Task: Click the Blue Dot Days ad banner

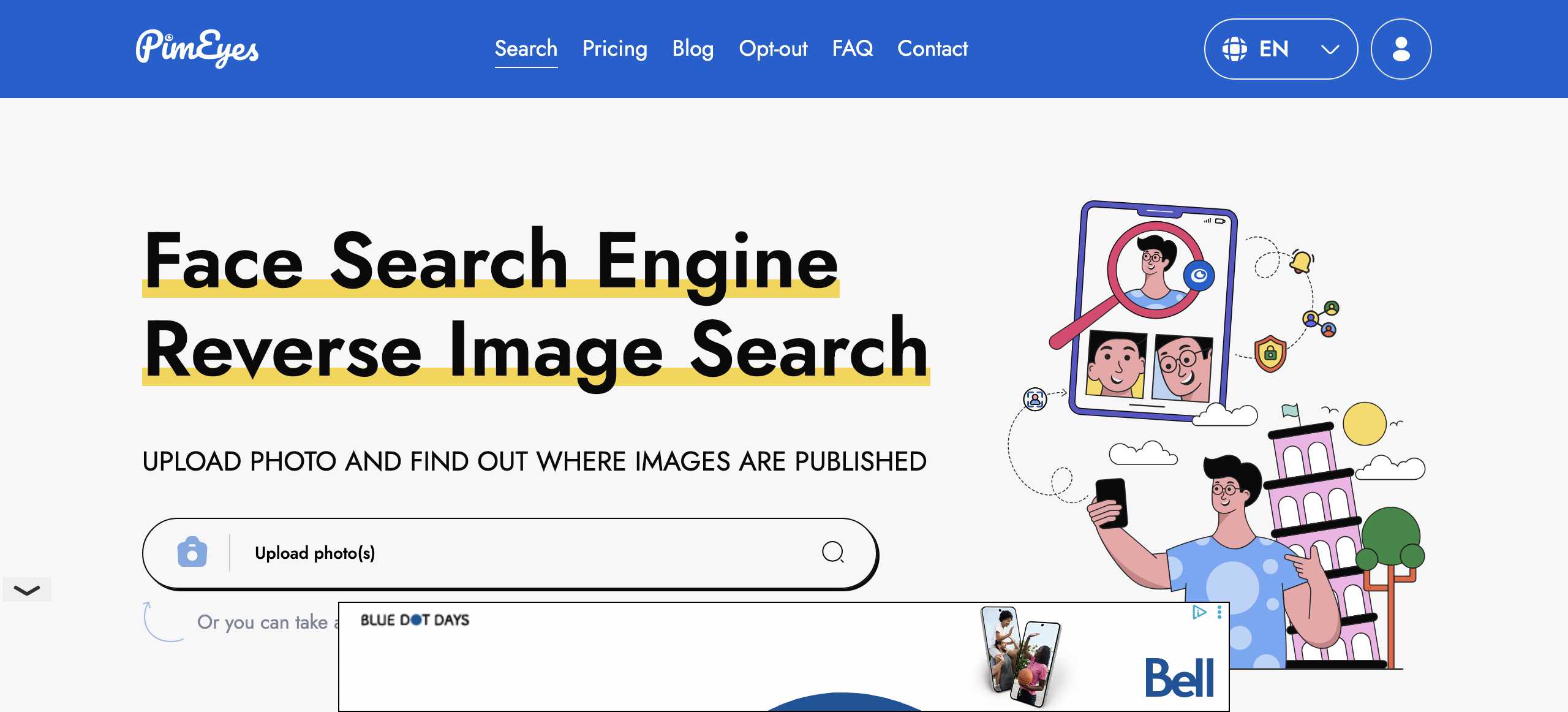Action: (x=415, y=620)
